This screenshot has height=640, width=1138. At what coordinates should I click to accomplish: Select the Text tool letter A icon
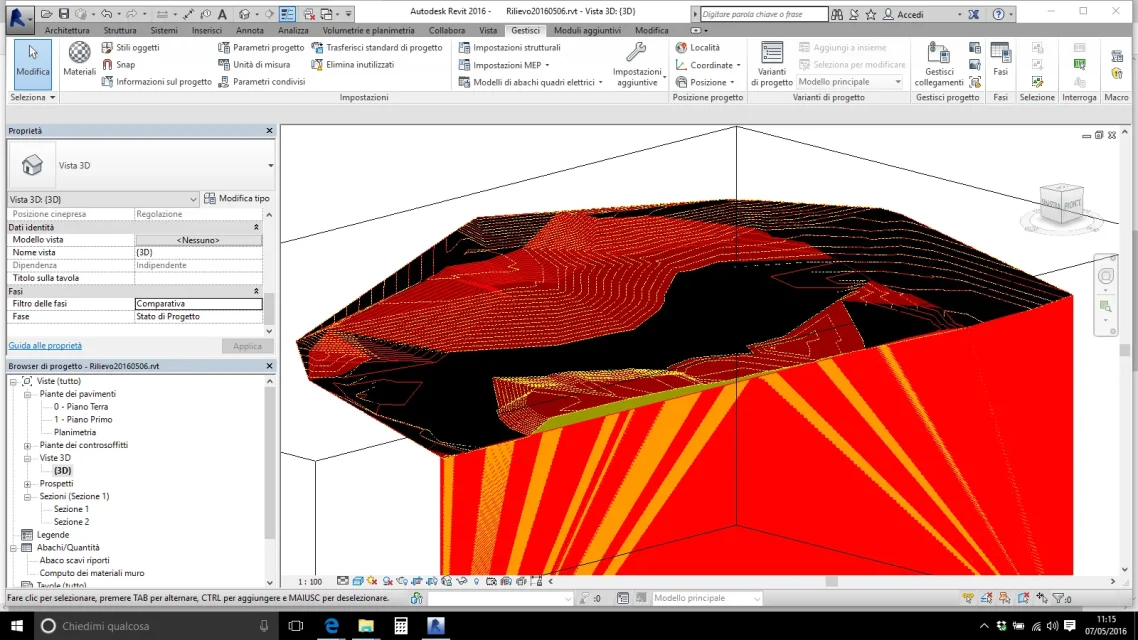(x=222, y=14)
